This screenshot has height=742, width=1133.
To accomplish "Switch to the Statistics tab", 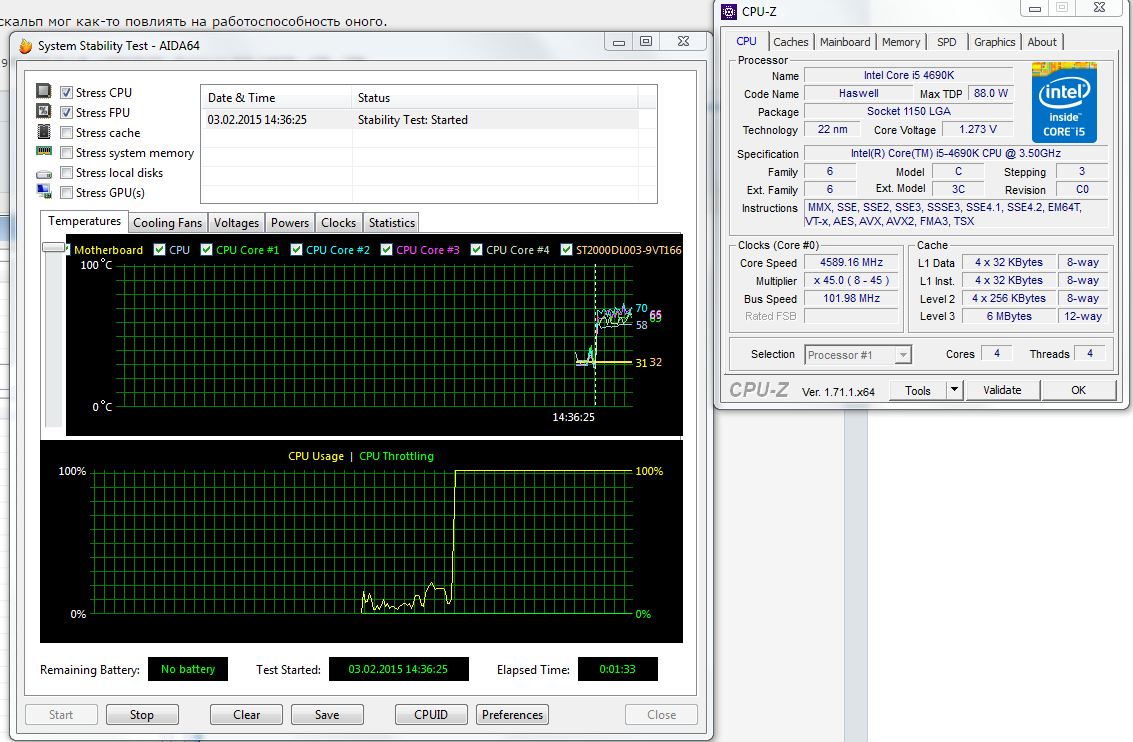I will tap(392, 223).
